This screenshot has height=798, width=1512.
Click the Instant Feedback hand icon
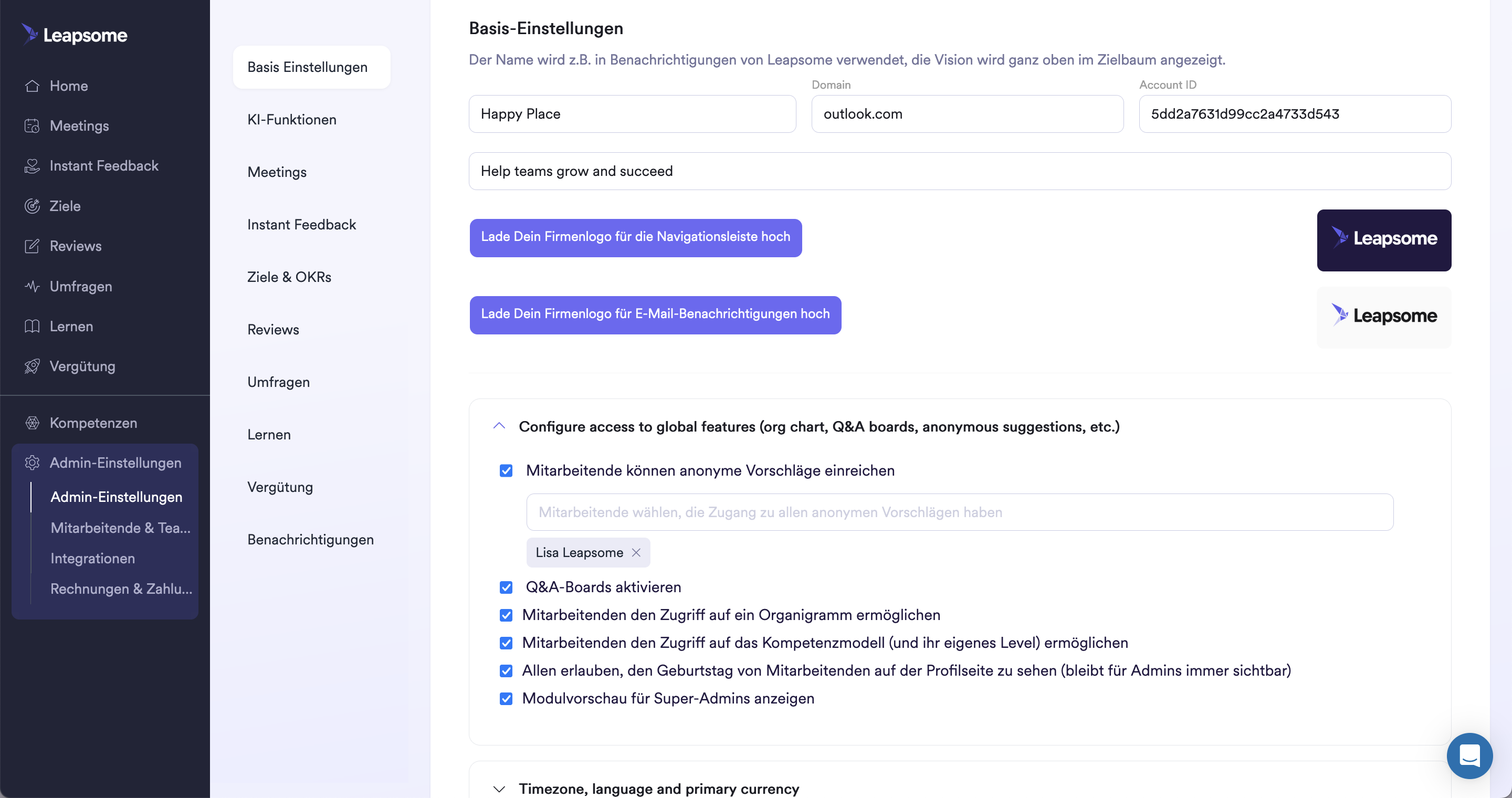point(32,166)
